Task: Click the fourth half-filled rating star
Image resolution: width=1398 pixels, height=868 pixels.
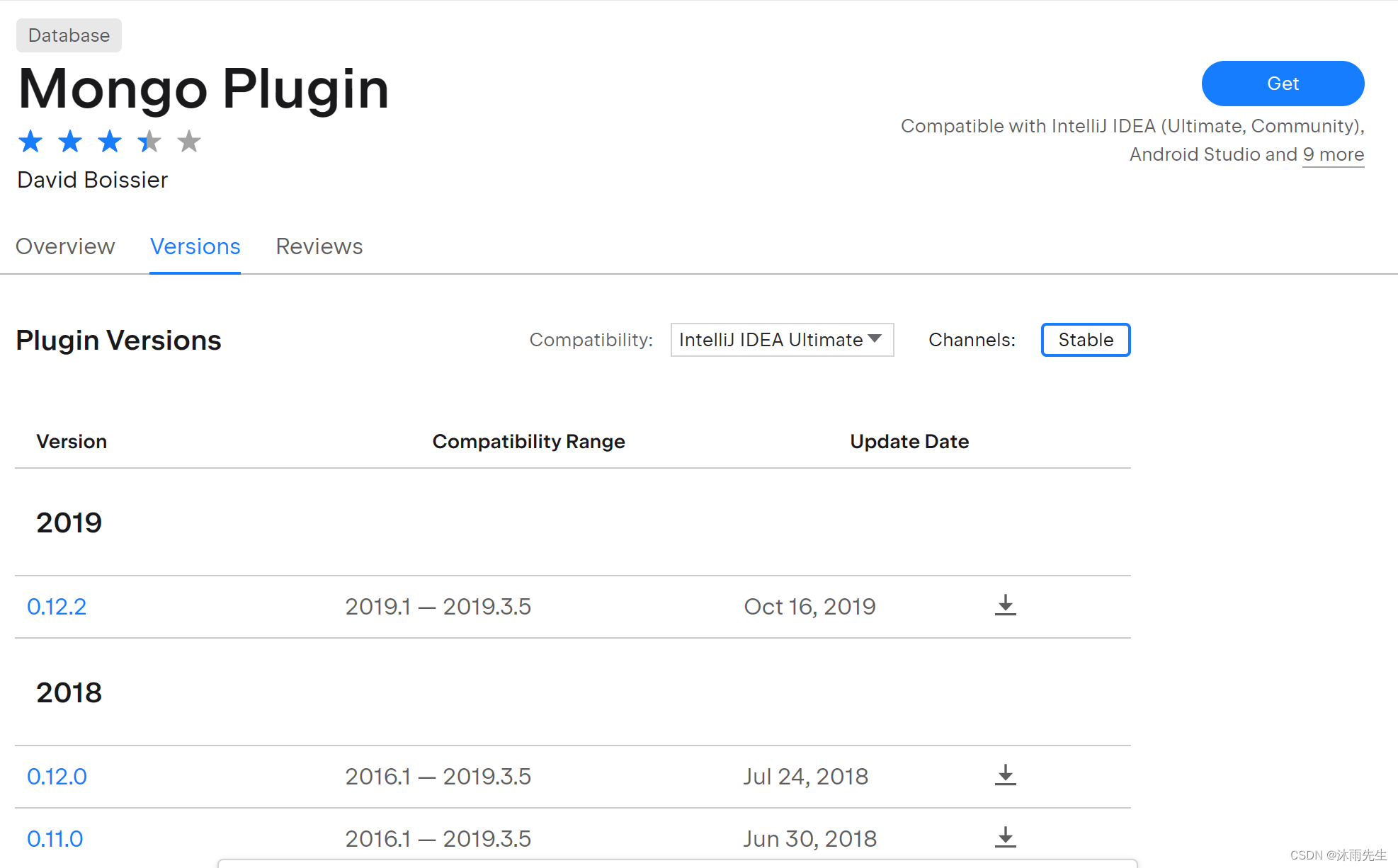Action: [x=149, y=142]
